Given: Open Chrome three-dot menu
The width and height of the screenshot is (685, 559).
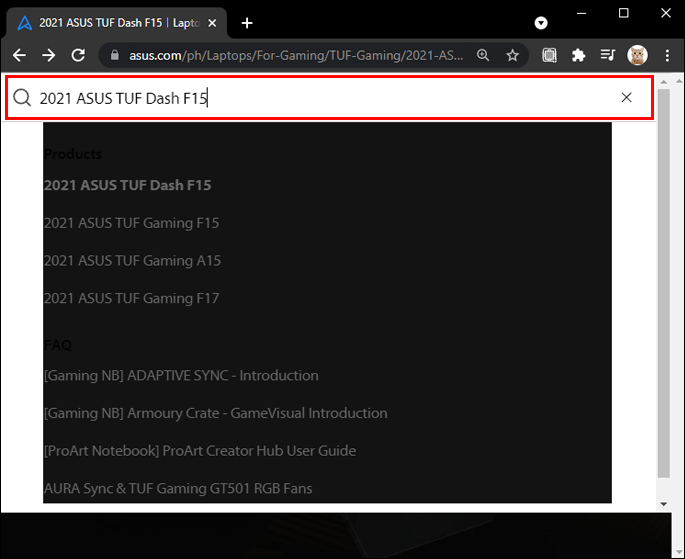Looking at the screenshot, I should (x=667, y=55).
